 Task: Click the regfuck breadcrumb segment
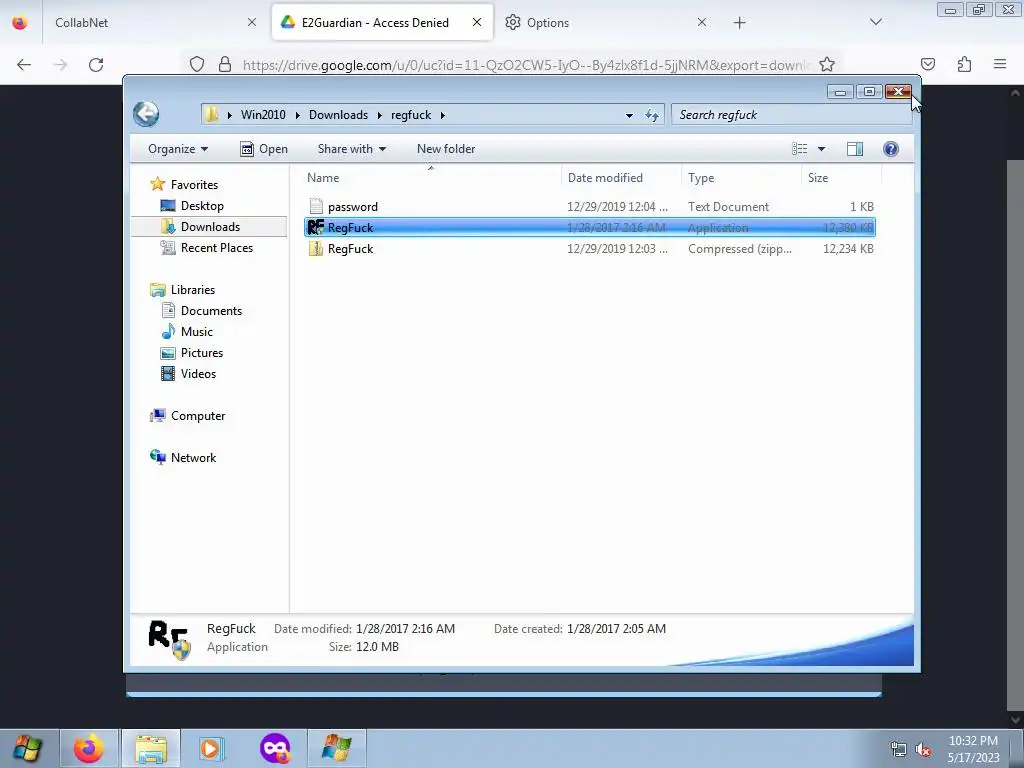pos(411,115)
